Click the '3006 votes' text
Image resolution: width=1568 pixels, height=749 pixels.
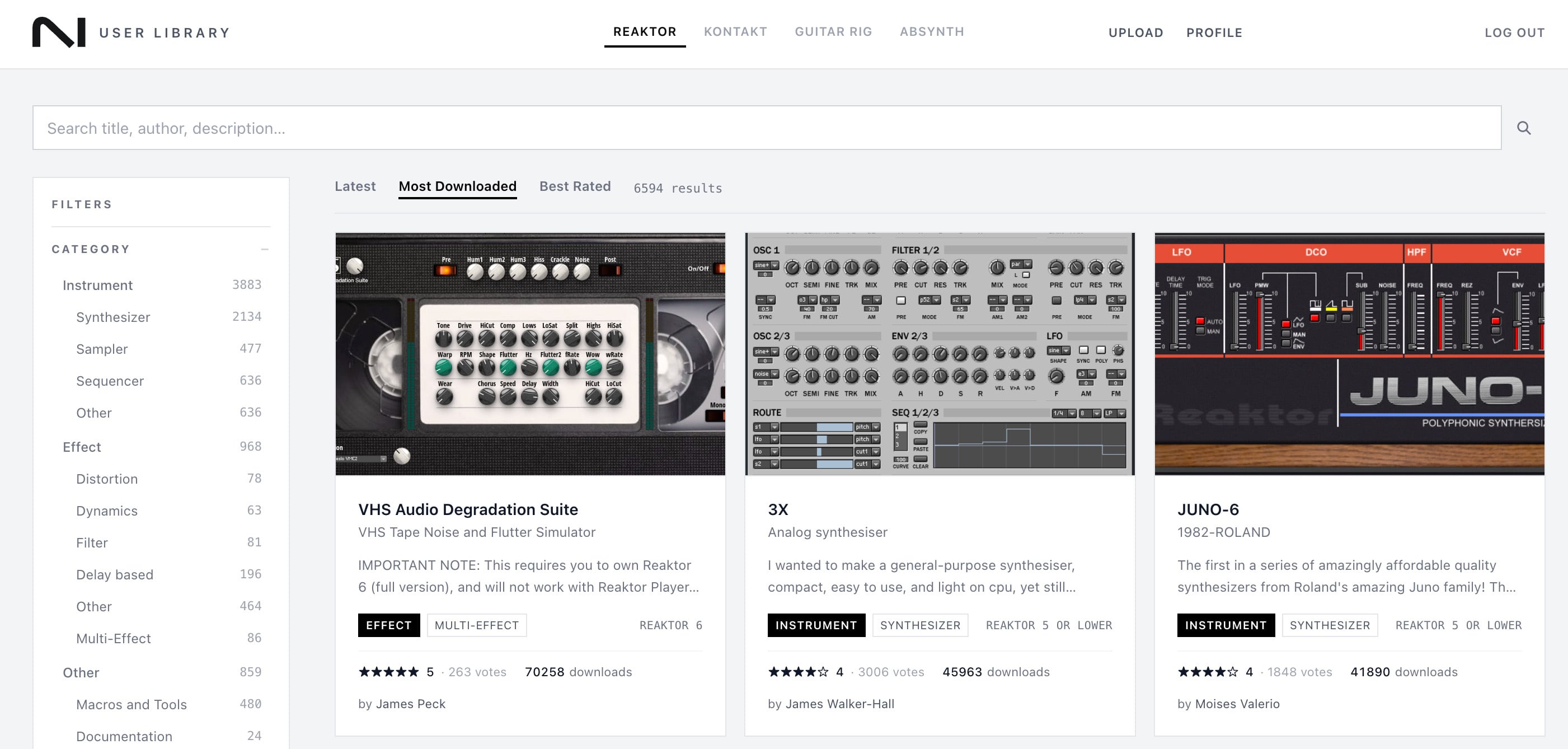click(x=891, y=672)
